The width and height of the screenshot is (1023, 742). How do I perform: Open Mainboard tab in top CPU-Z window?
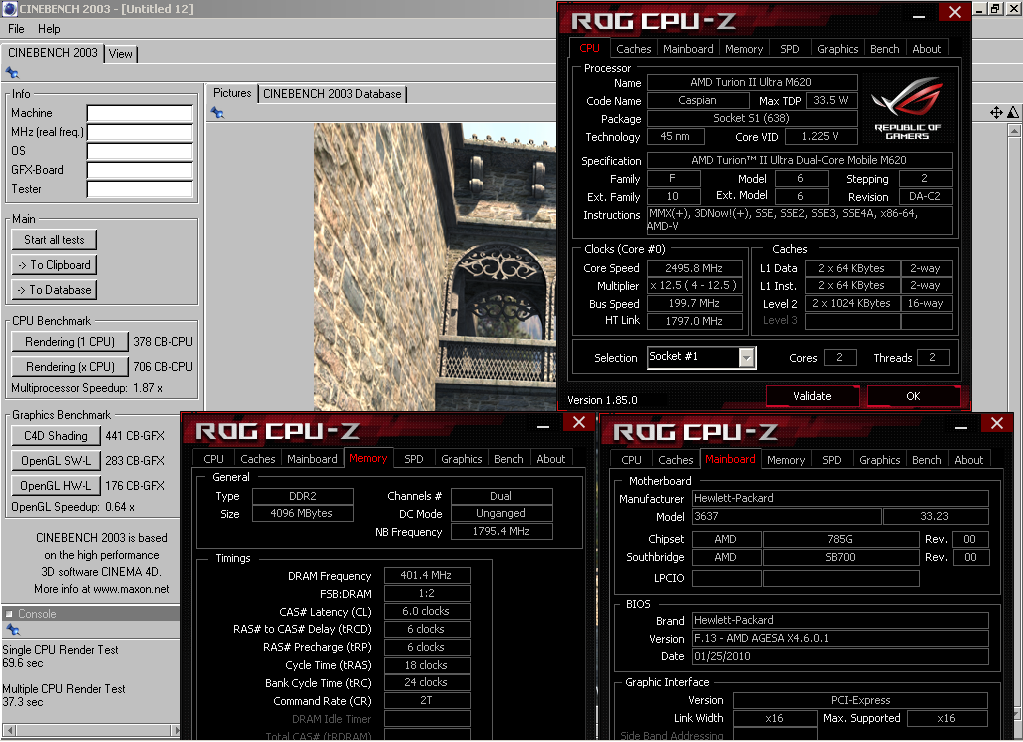point(688,49)
